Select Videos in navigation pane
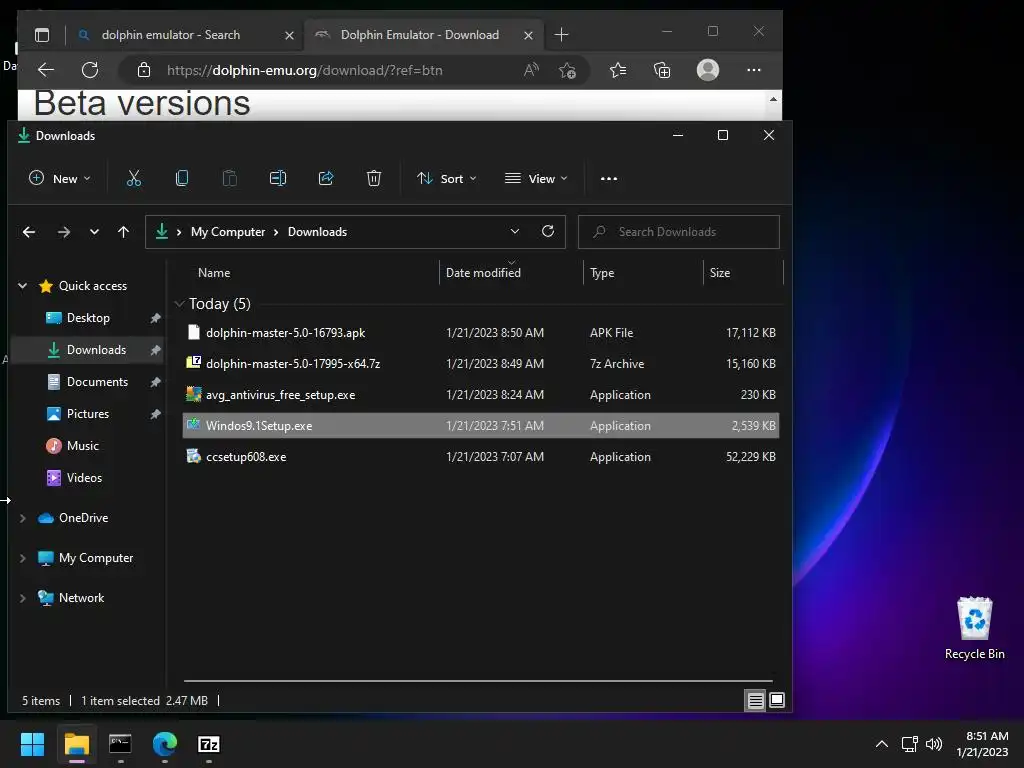This screenshot has width=1024, height=768. point(84,478)
